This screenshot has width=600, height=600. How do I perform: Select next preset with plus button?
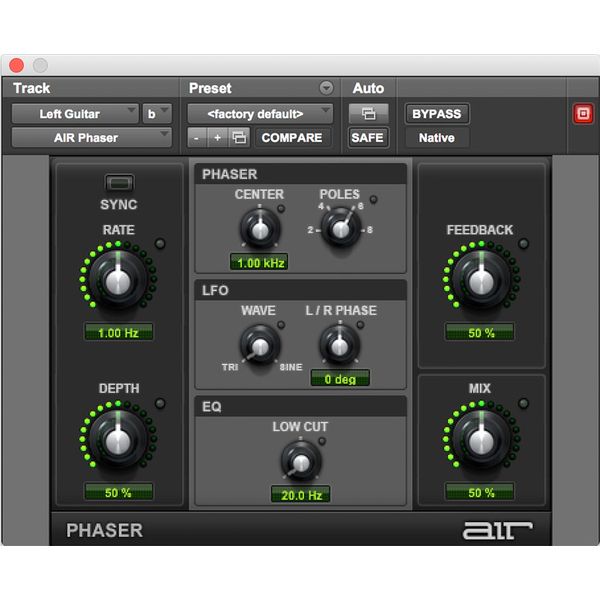point(217,137)
